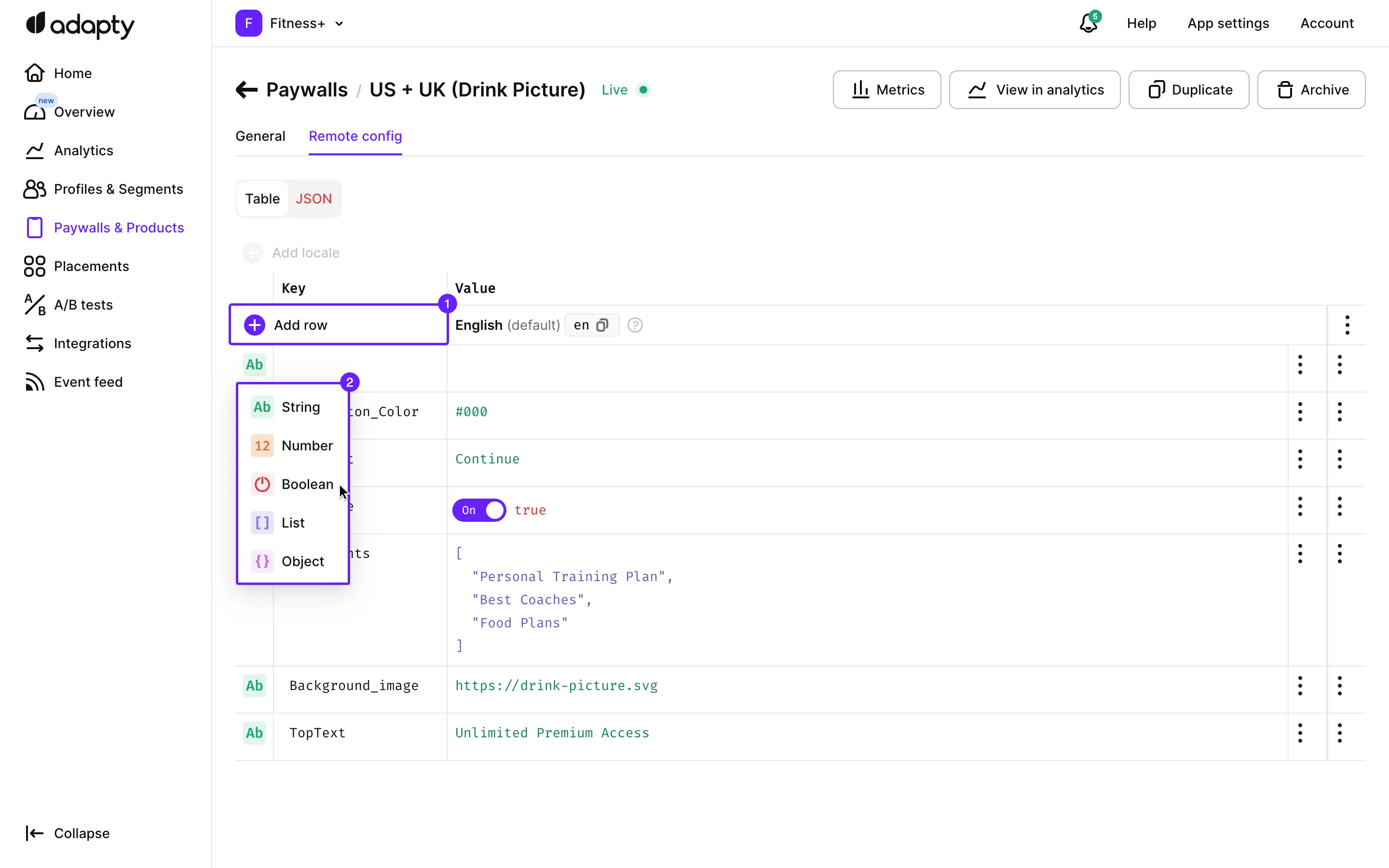Open Event feed in sidebar
This screenshot has height=868, width=1389.
pos(88,382)
